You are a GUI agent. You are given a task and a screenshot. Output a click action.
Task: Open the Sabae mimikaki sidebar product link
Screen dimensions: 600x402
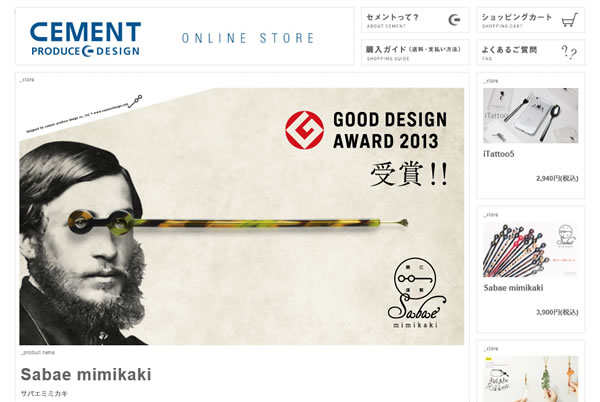coord(513,288)
